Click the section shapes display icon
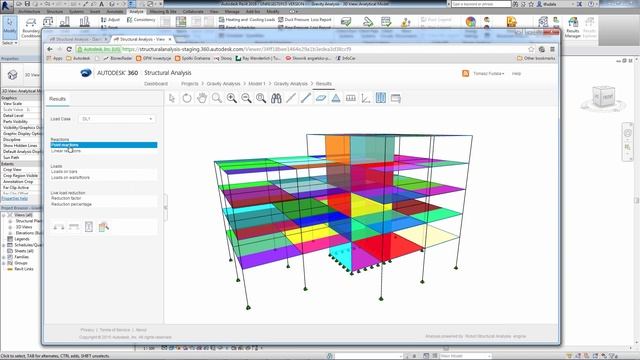 [x=351, y=98]
